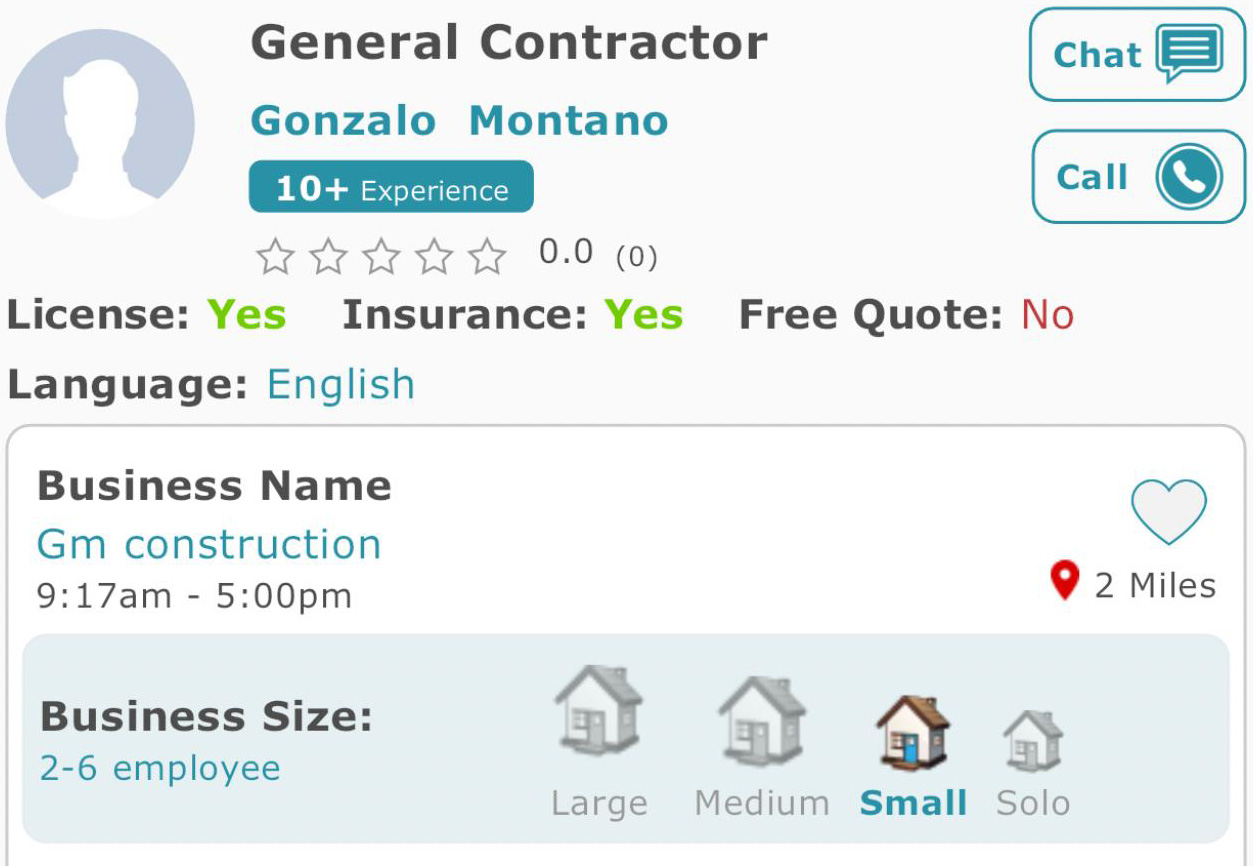Tap the phone icon in Call button

[1189, 177]
